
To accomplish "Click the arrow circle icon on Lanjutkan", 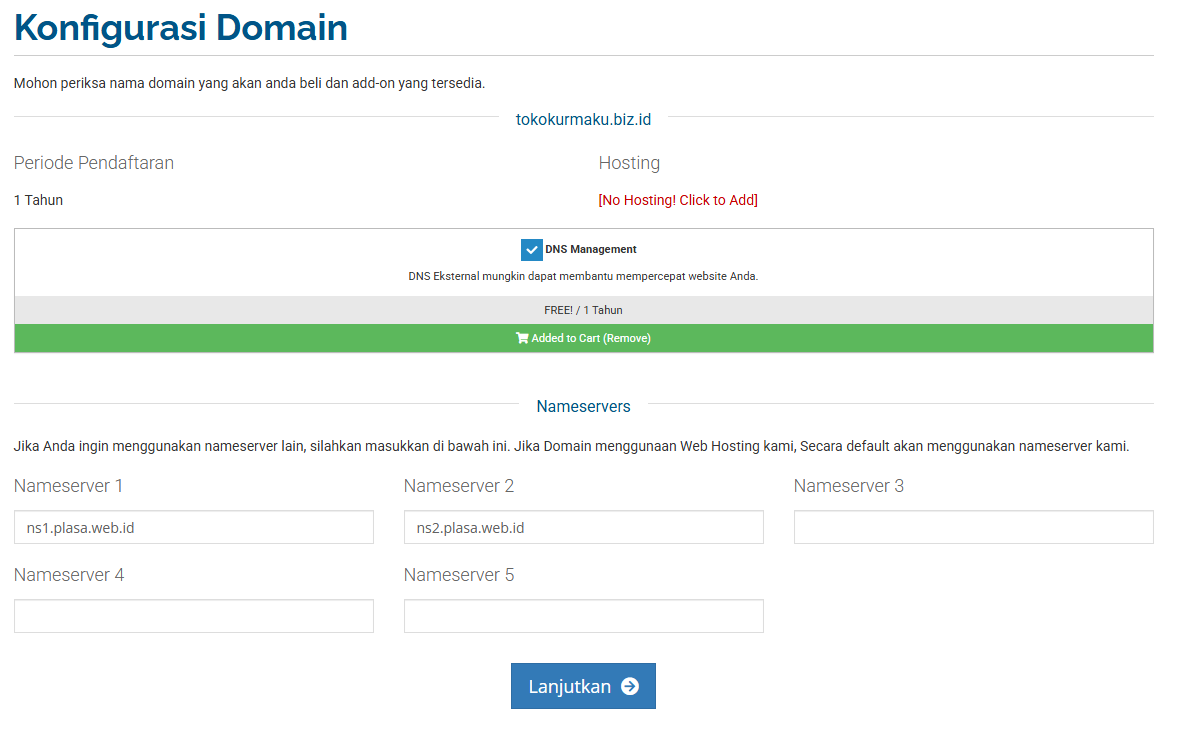I will click(x=629, y=686).
